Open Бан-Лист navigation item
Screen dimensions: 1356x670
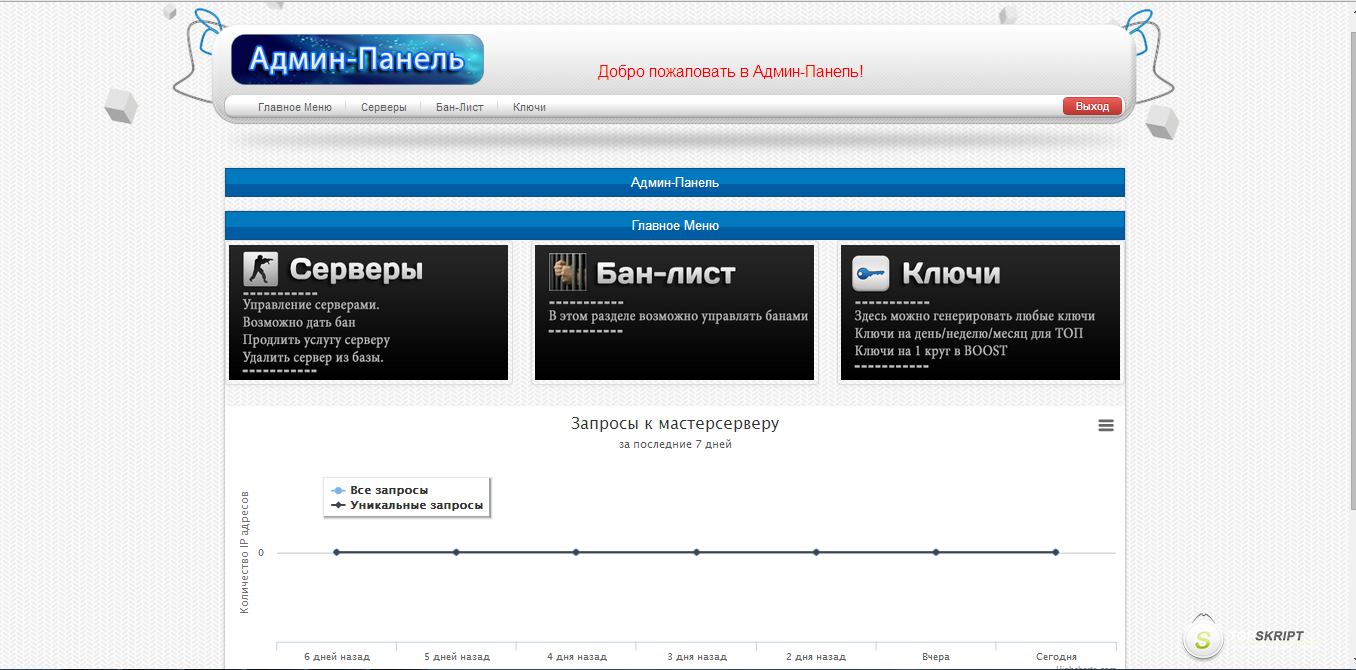(460, 107)
